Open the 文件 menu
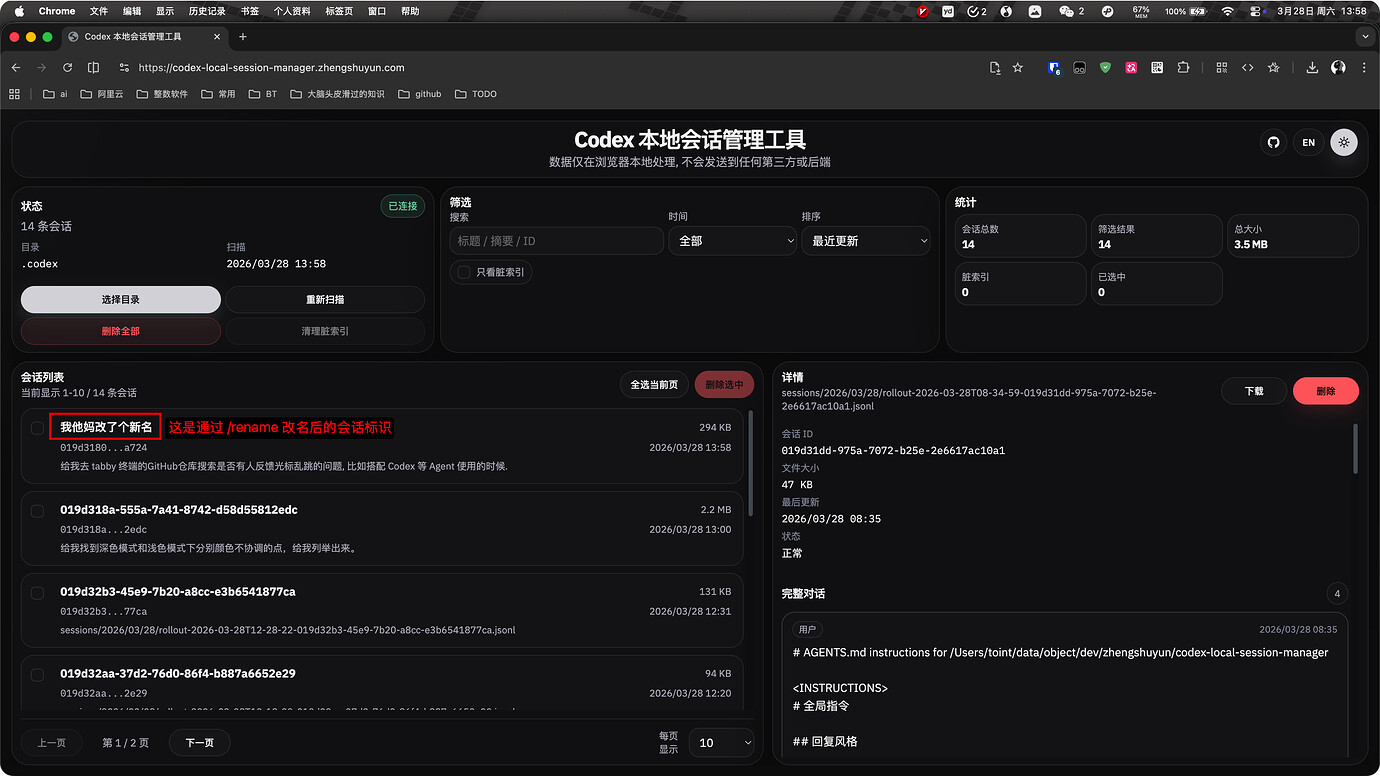 (x=99, y=11)
